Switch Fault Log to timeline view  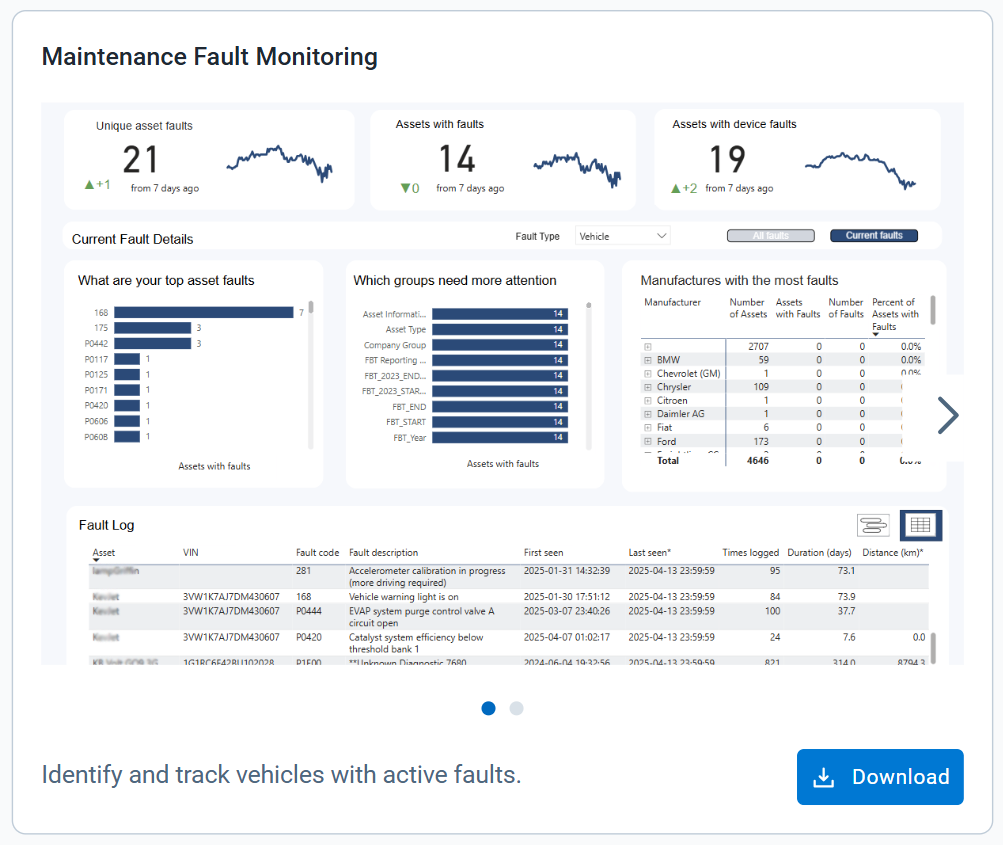873,525
